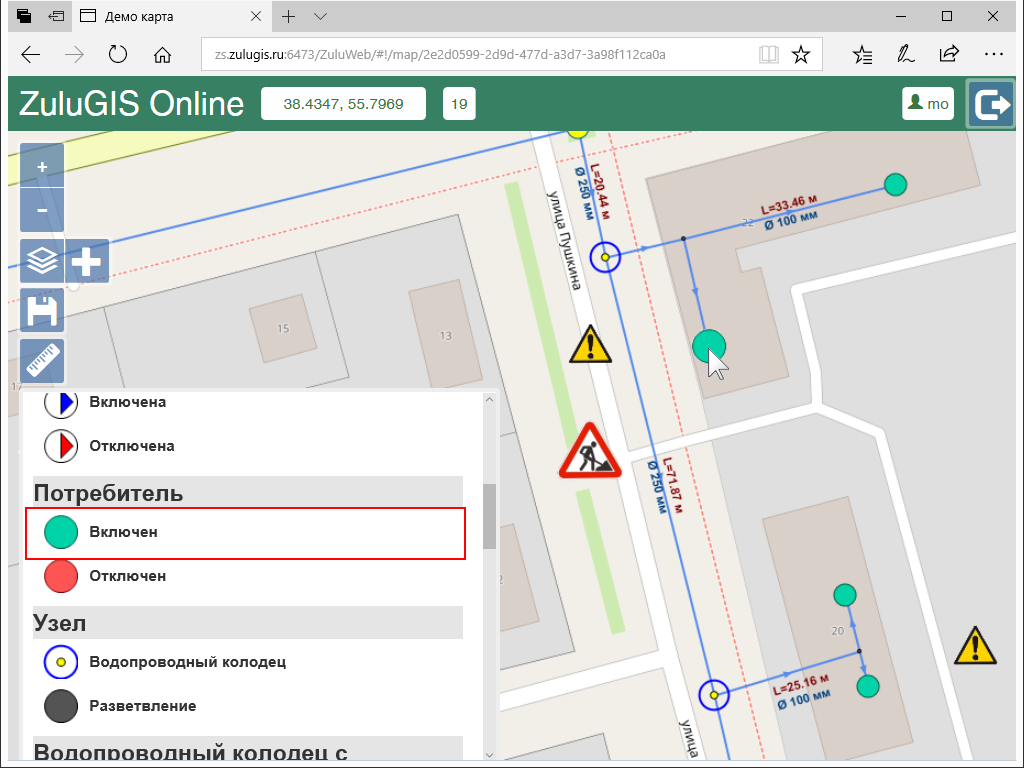Click the save floppy disk icon
The width and height of the screenshot is (1024, 768).
42,311
